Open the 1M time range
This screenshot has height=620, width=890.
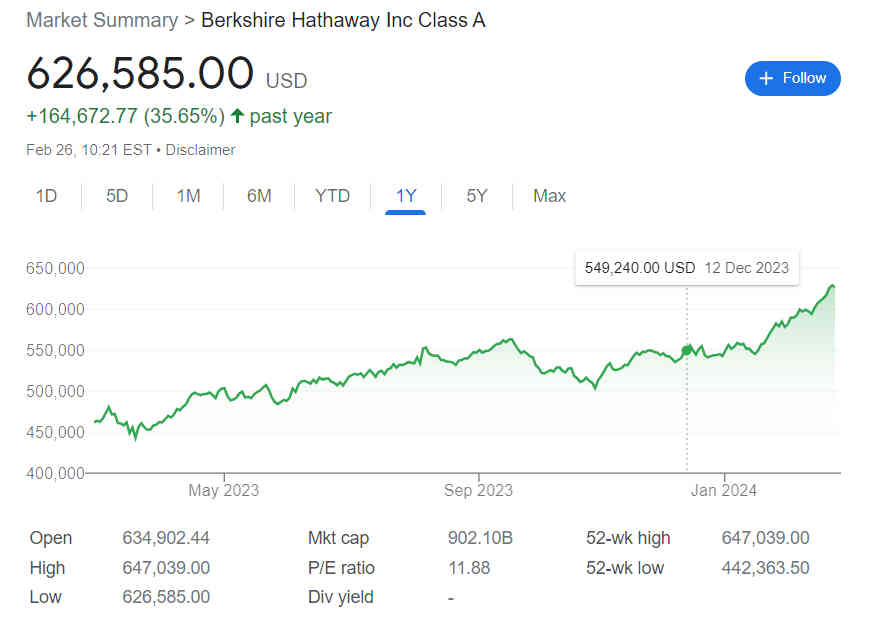188,196
